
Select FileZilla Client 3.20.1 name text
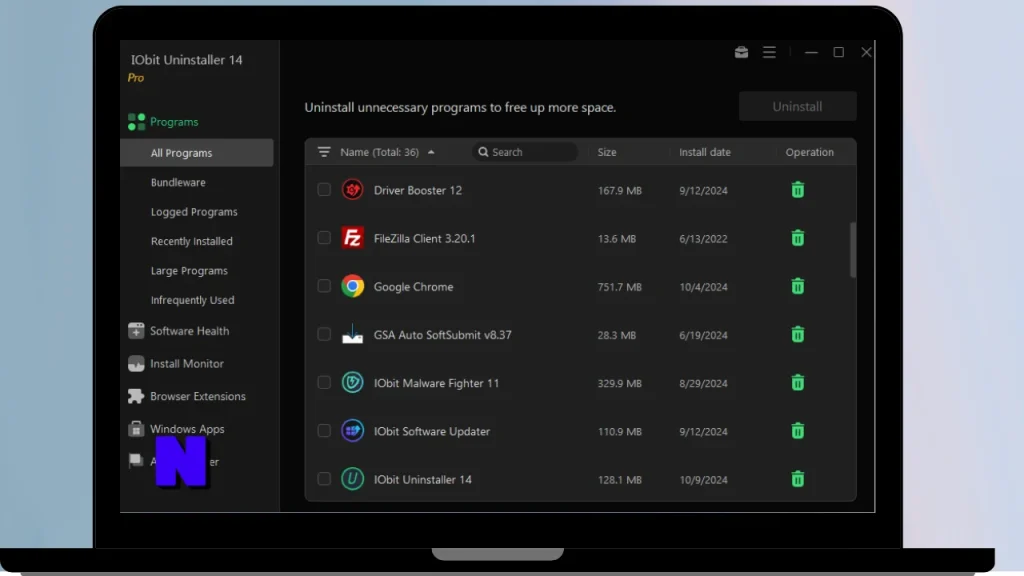[x=424, y=238]
